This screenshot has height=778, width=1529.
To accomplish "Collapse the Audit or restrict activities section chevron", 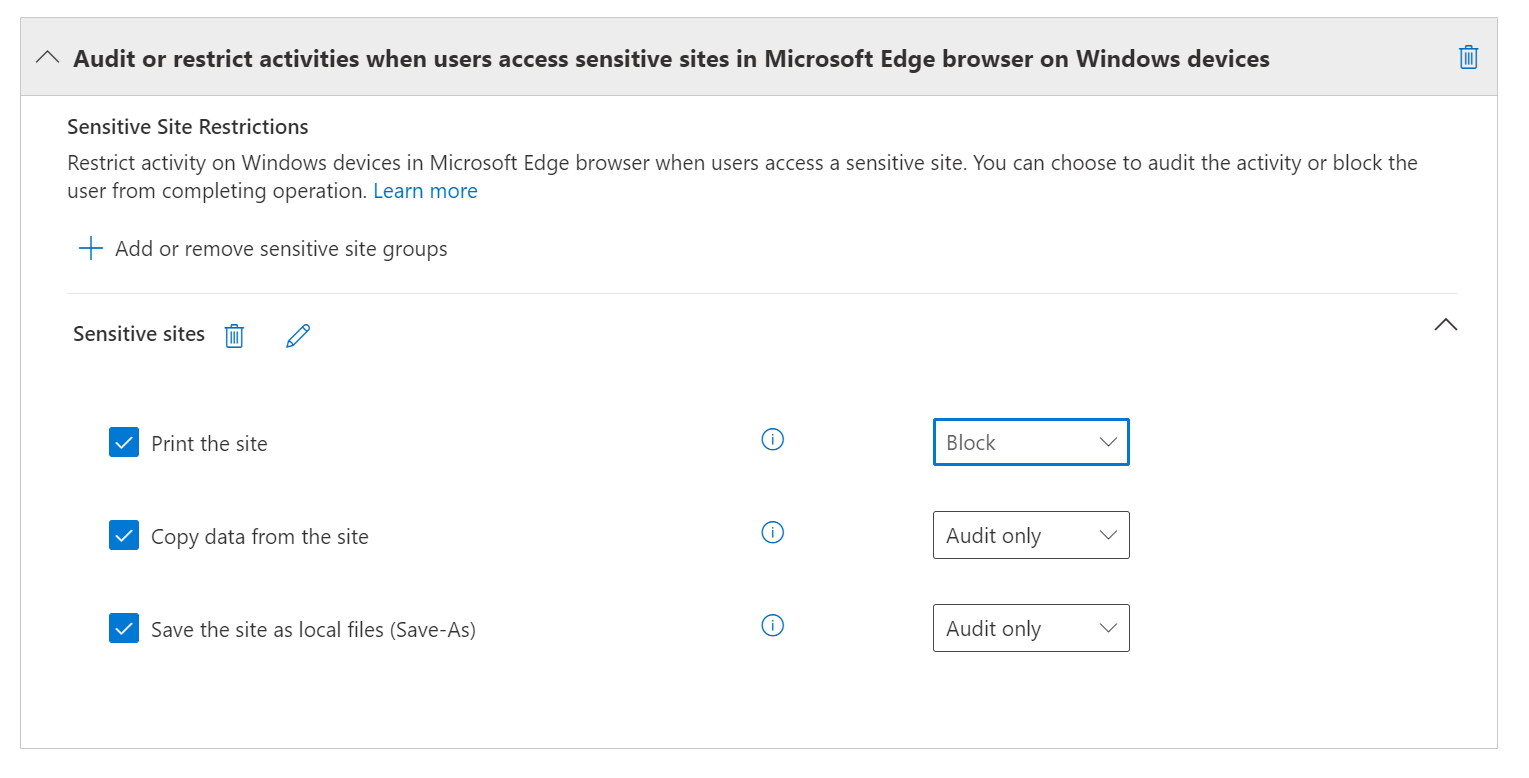I will click(47, 58).
